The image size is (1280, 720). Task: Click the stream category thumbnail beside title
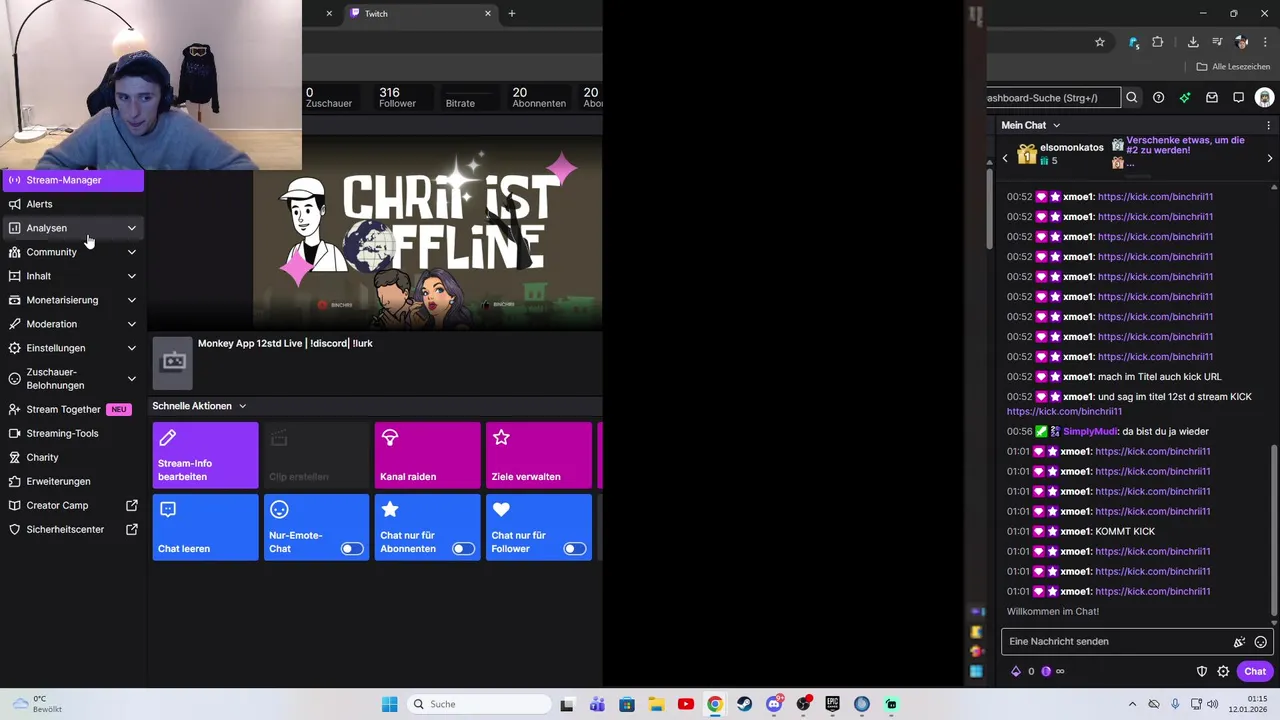click(x=172, y=363)
